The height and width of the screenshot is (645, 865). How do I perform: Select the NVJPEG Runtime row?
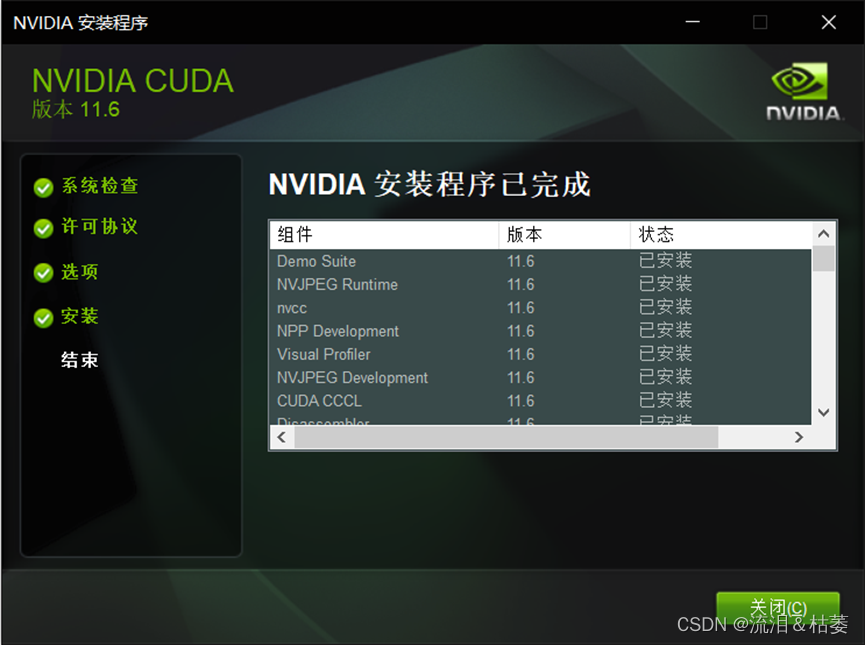tap(541, 285)
